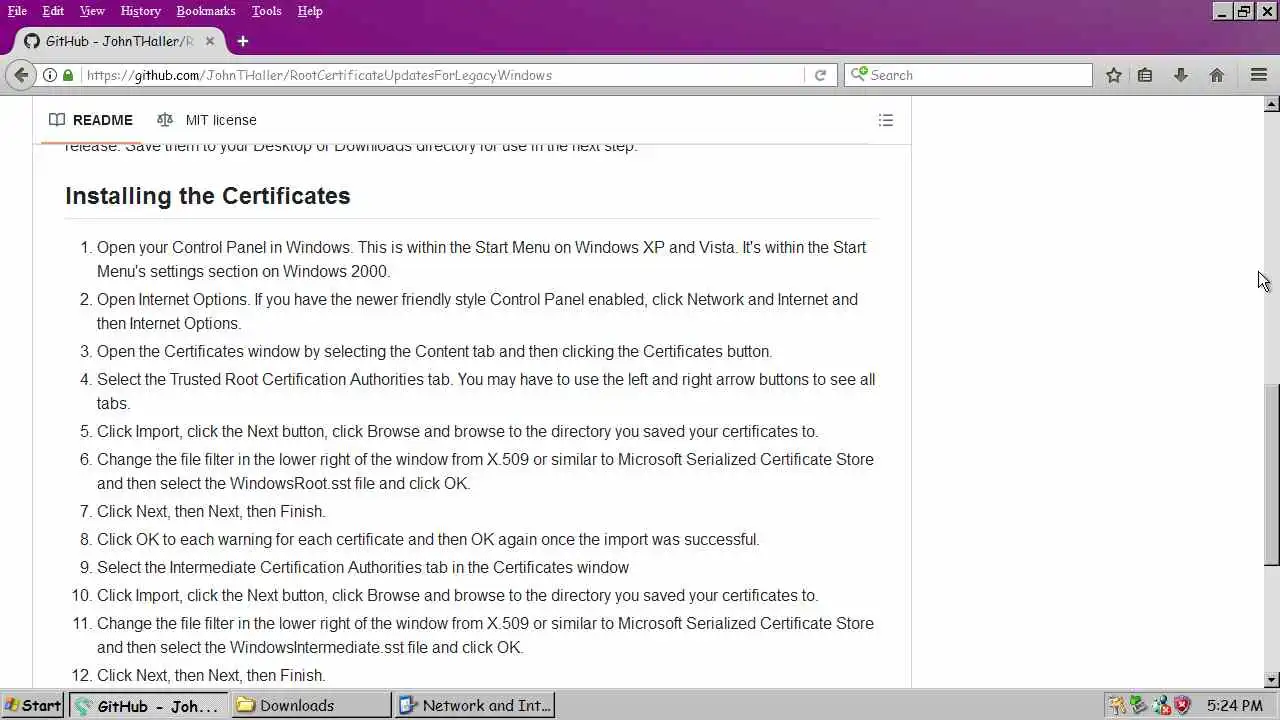Open the File menu

tap(17, 11)
